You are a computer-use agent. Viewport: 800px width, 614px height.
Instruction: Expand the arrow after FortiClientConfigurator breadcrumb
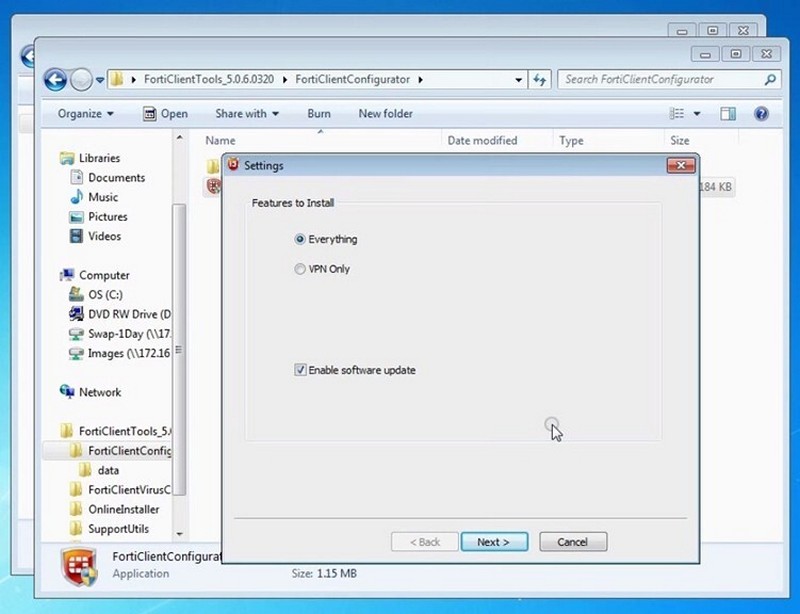(x=421, y=80)
